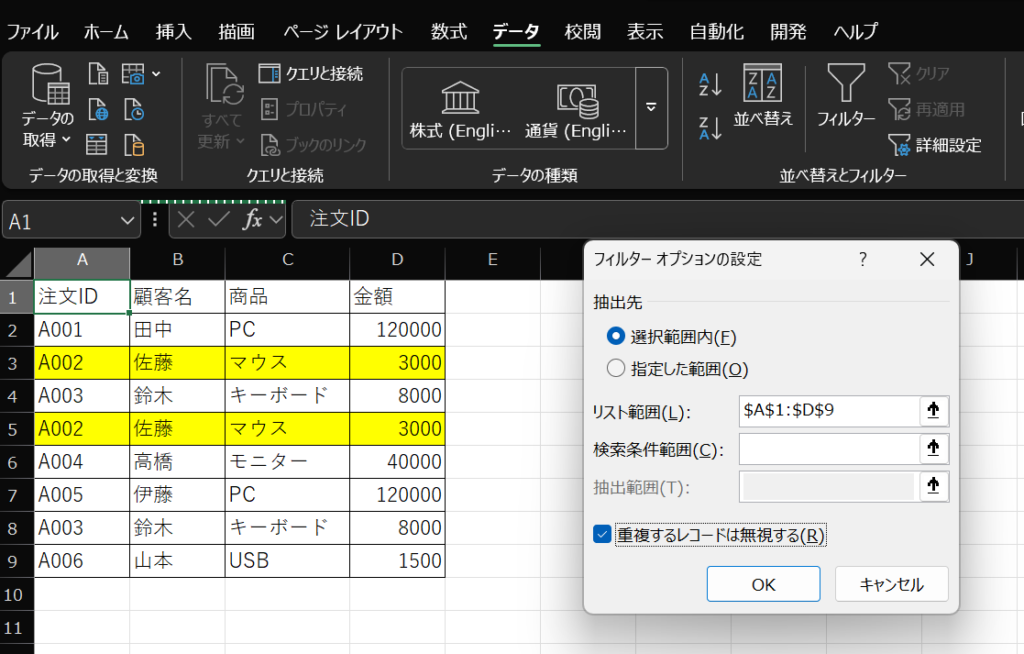Open the 並べ替え (Sort) dialog icon

(763, 85)
